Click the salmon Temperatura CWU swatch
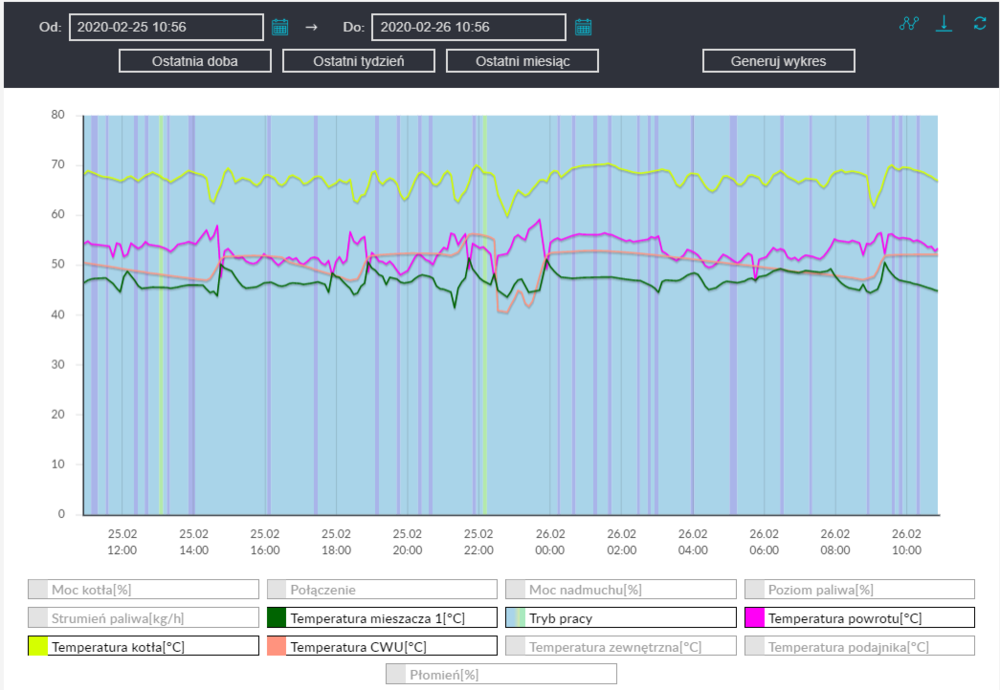 pos(277,647)
